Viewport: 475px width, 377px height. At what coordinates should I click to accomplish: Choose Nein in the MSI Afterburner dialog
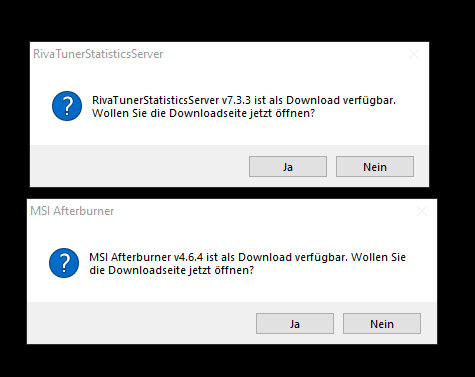382,323
